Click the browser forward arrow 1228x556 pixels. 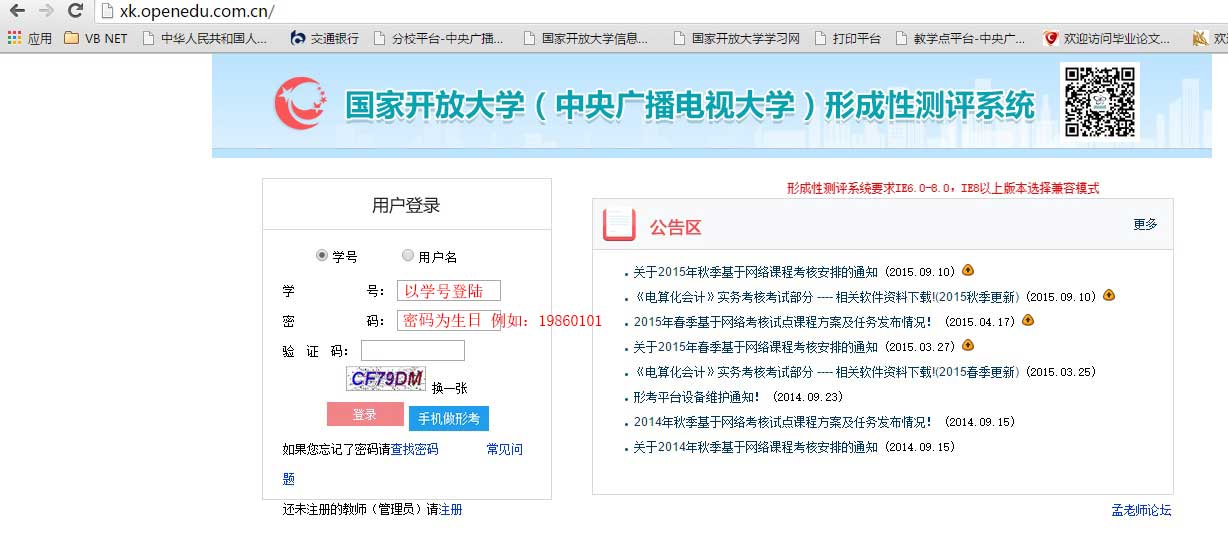point(46,11)
